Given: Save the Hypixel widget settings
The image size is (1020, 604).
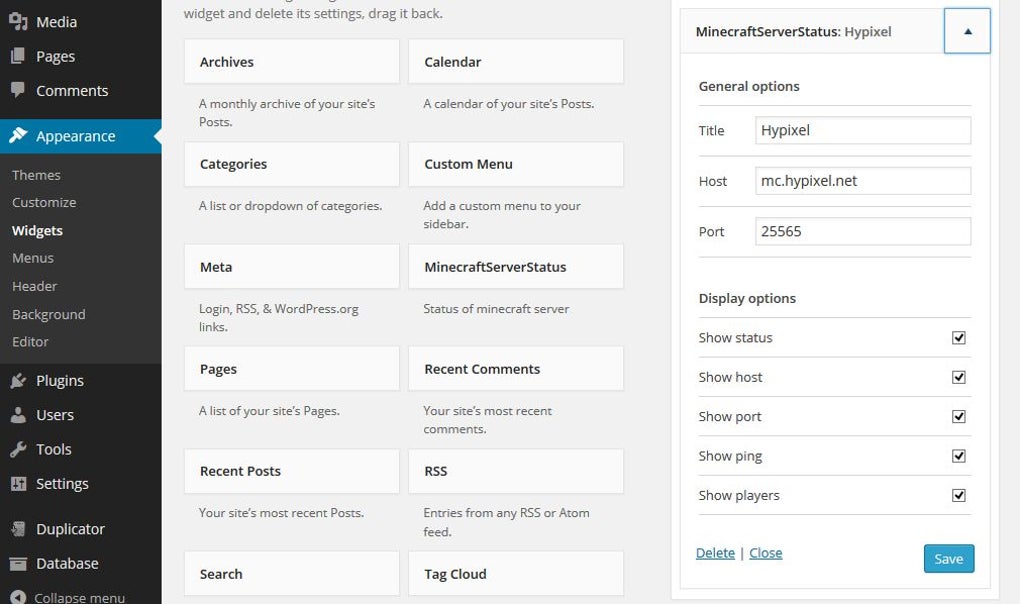Looking at the screenshot, I should pyautogui.click(x=947, y=558).
